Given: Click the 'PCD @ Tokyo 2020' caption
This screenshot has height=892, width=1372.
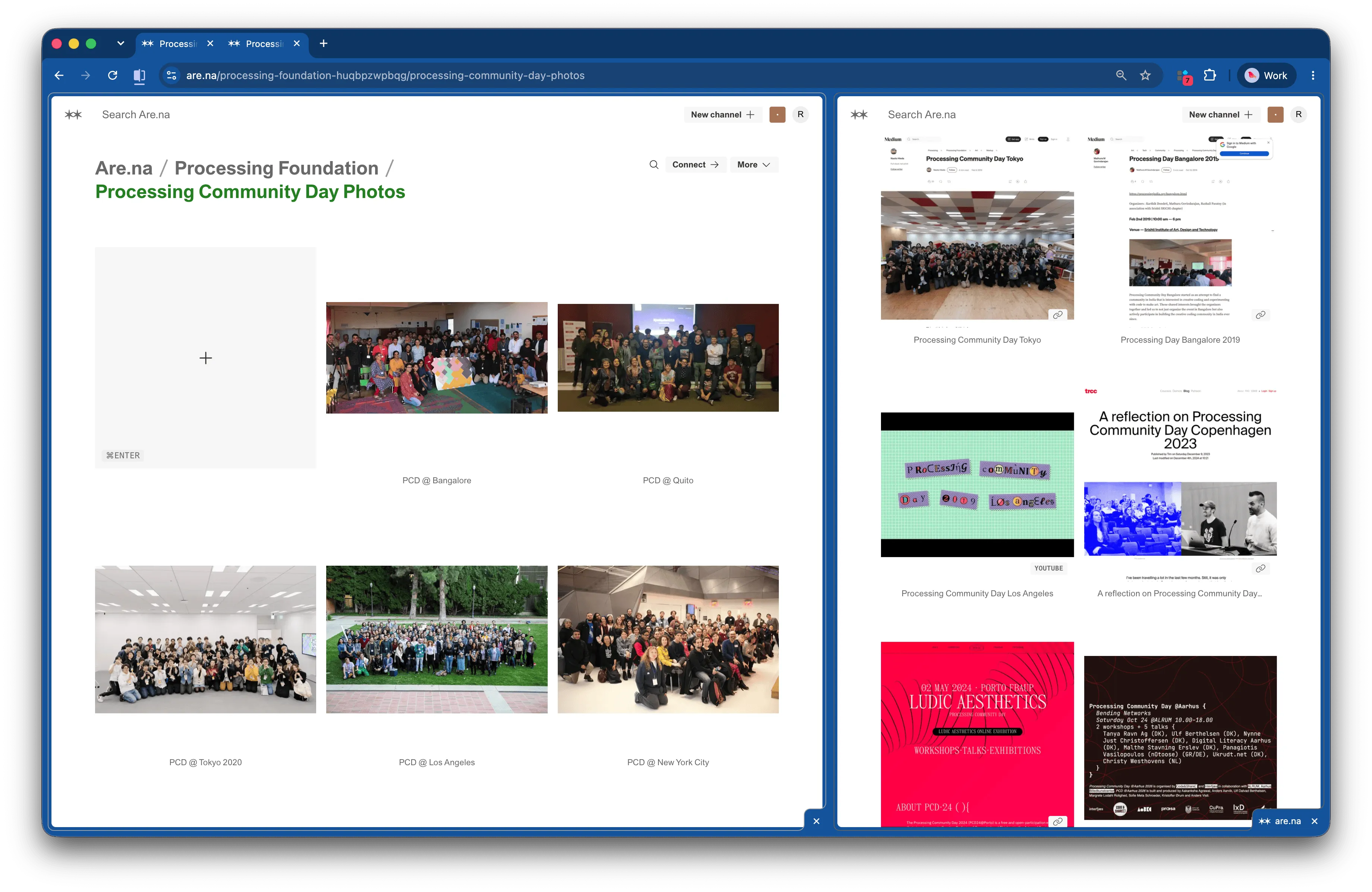Looking at the screenshot, I should click(206, 762).
